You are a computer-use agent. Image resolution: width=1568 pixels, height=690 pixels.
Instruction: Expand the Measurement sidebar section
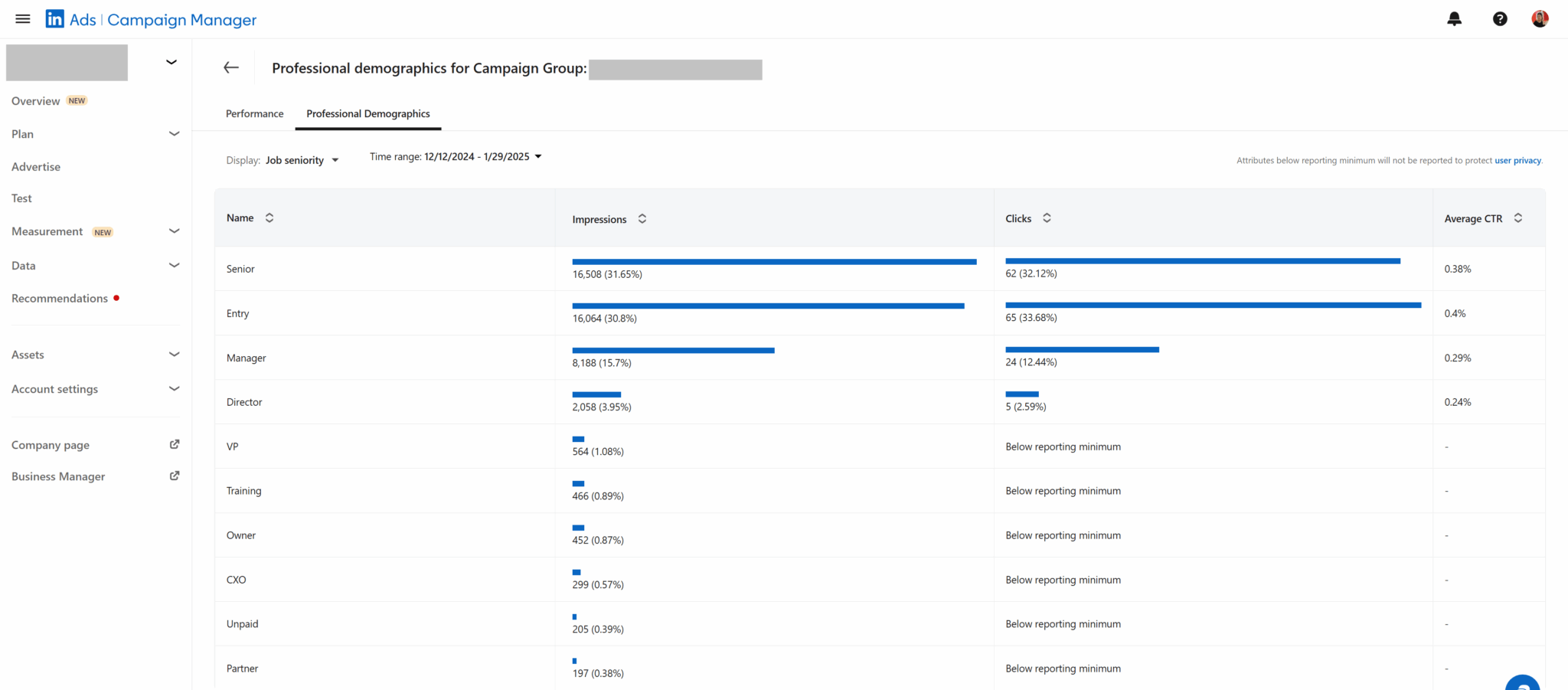(175, 231)
